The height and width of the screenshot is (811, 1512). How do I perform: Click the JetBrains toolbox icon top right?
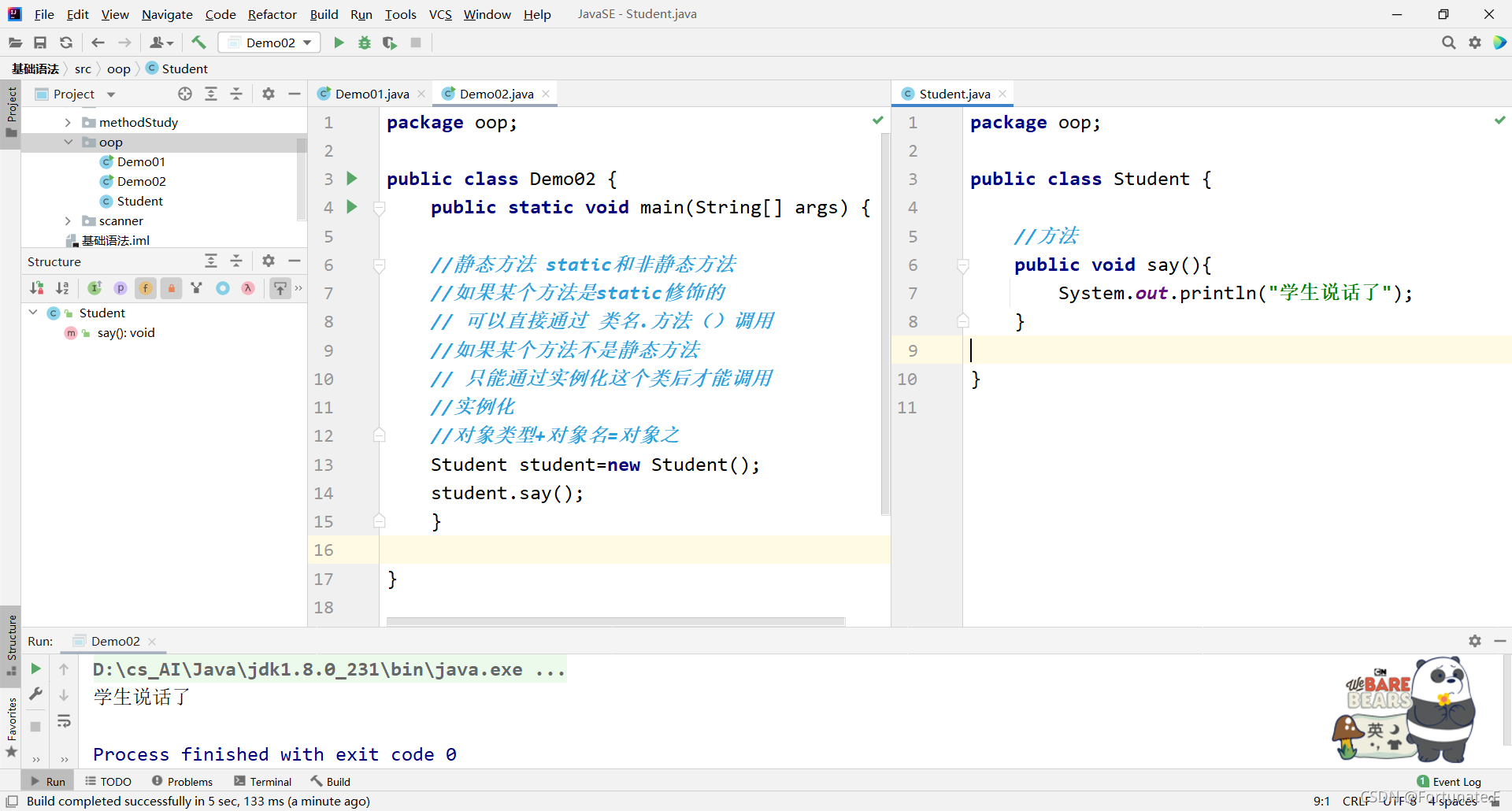(x=1499, y=43)
